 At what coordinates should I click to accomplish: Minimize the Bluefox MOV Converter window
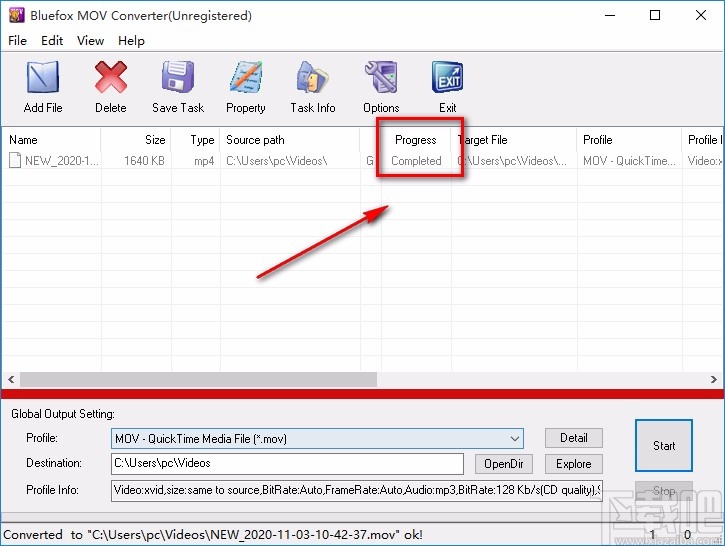610,15
